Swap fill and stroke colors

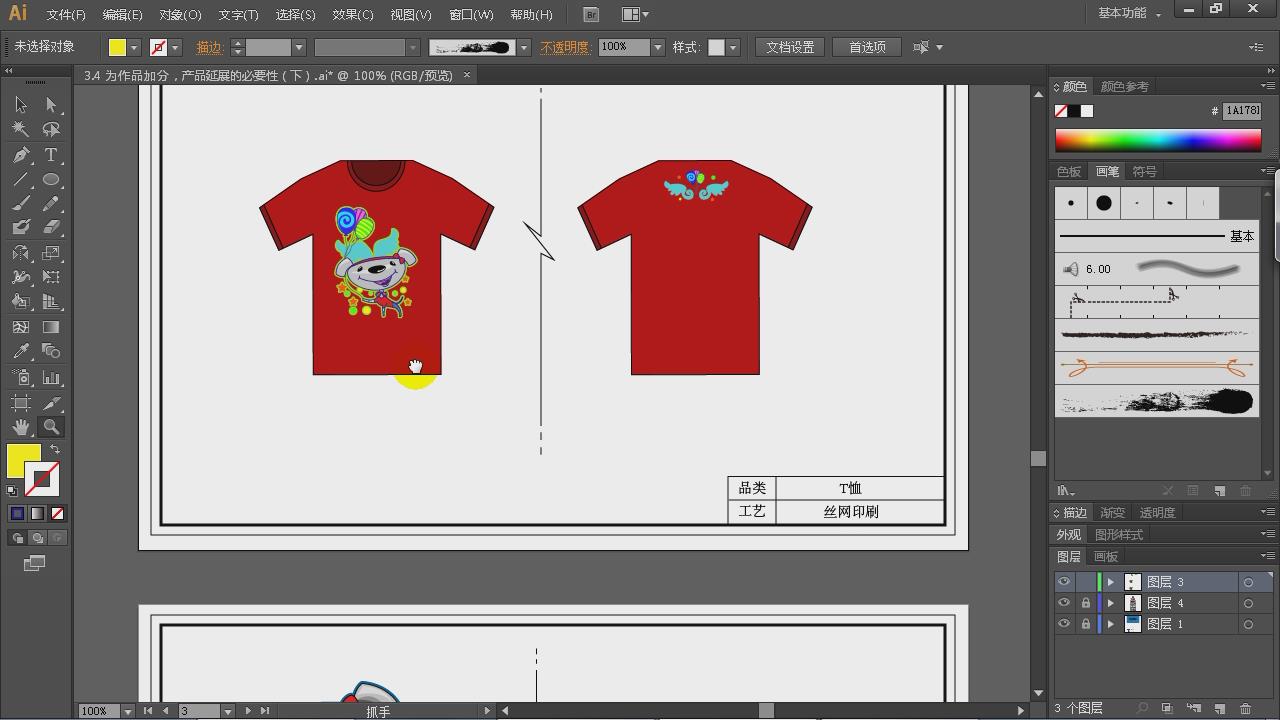pyautogui.click(x=55, y=450)
